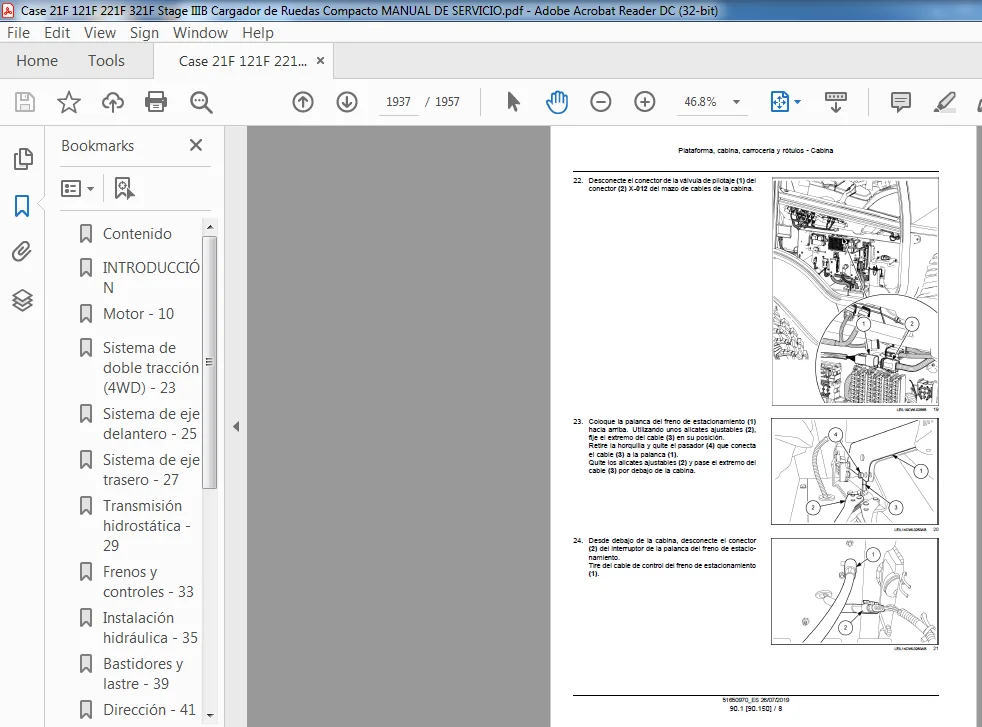982x727 pixels.
Task: Open Sistema de doble tracción bookmark
Action: coord(151,368)
